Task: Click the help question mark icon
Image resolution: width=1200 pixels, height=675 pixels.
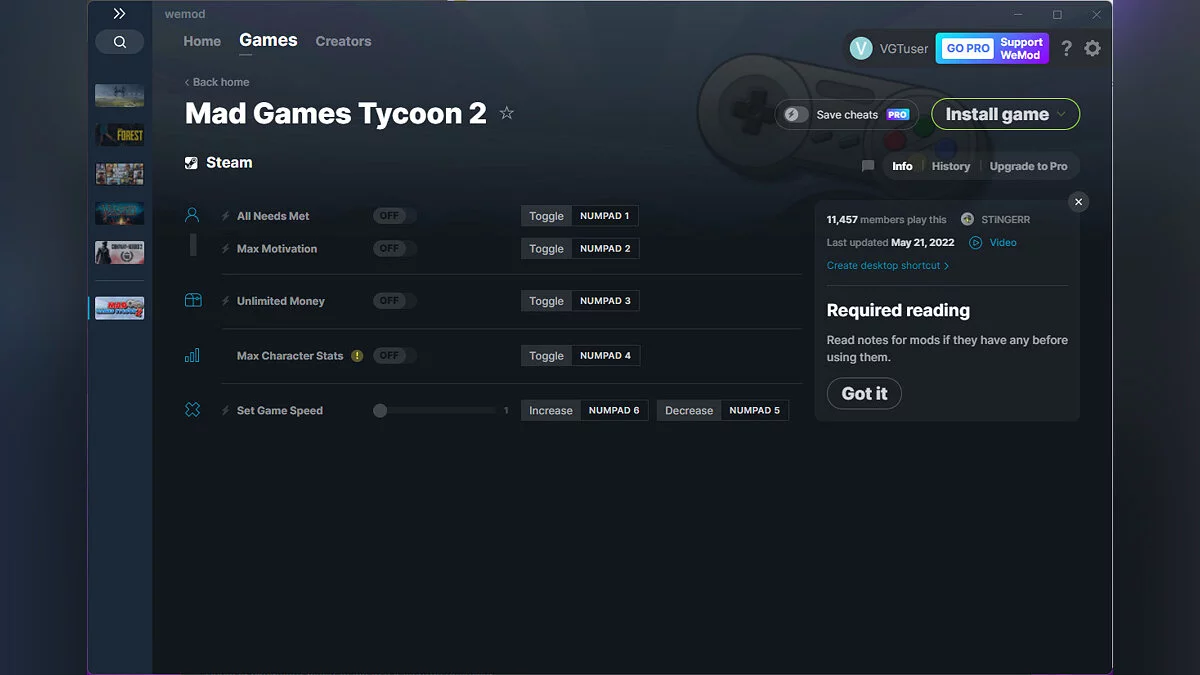Action: point(1065,48)
